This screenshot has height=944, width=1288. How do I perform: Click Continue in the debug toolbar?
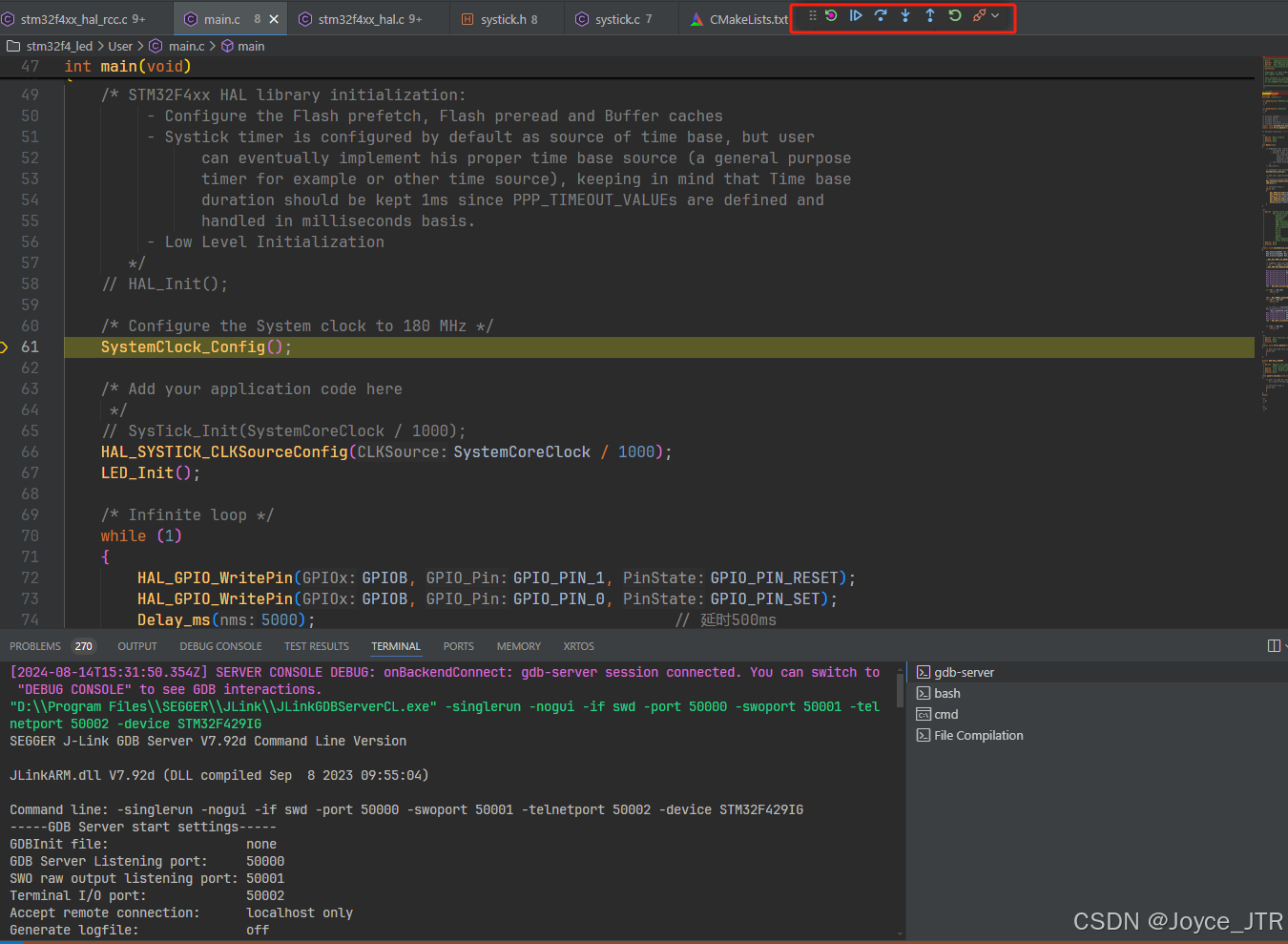pos(856,16)
